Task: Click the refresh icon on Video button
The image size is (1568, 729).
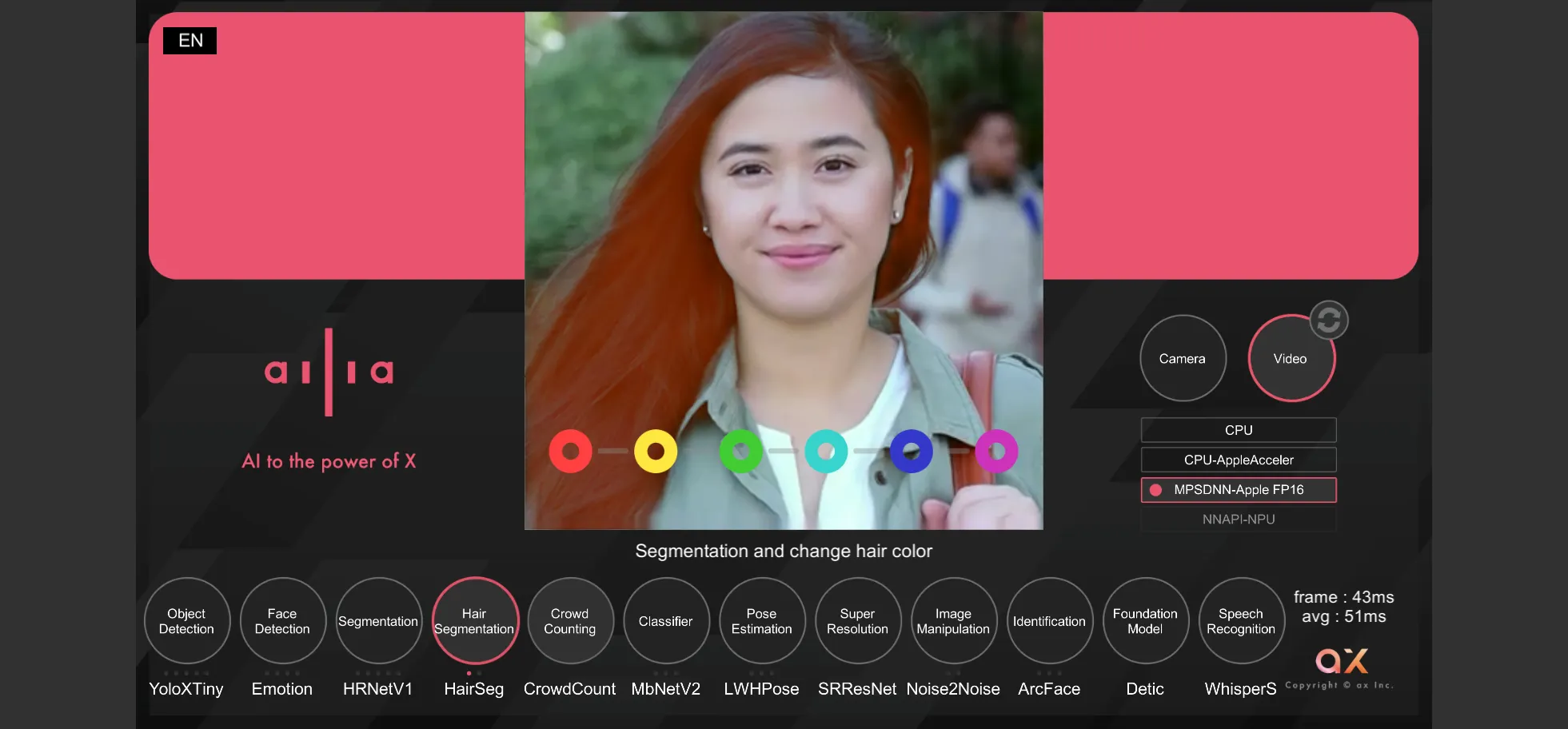Action: (x=1329, y=320)
